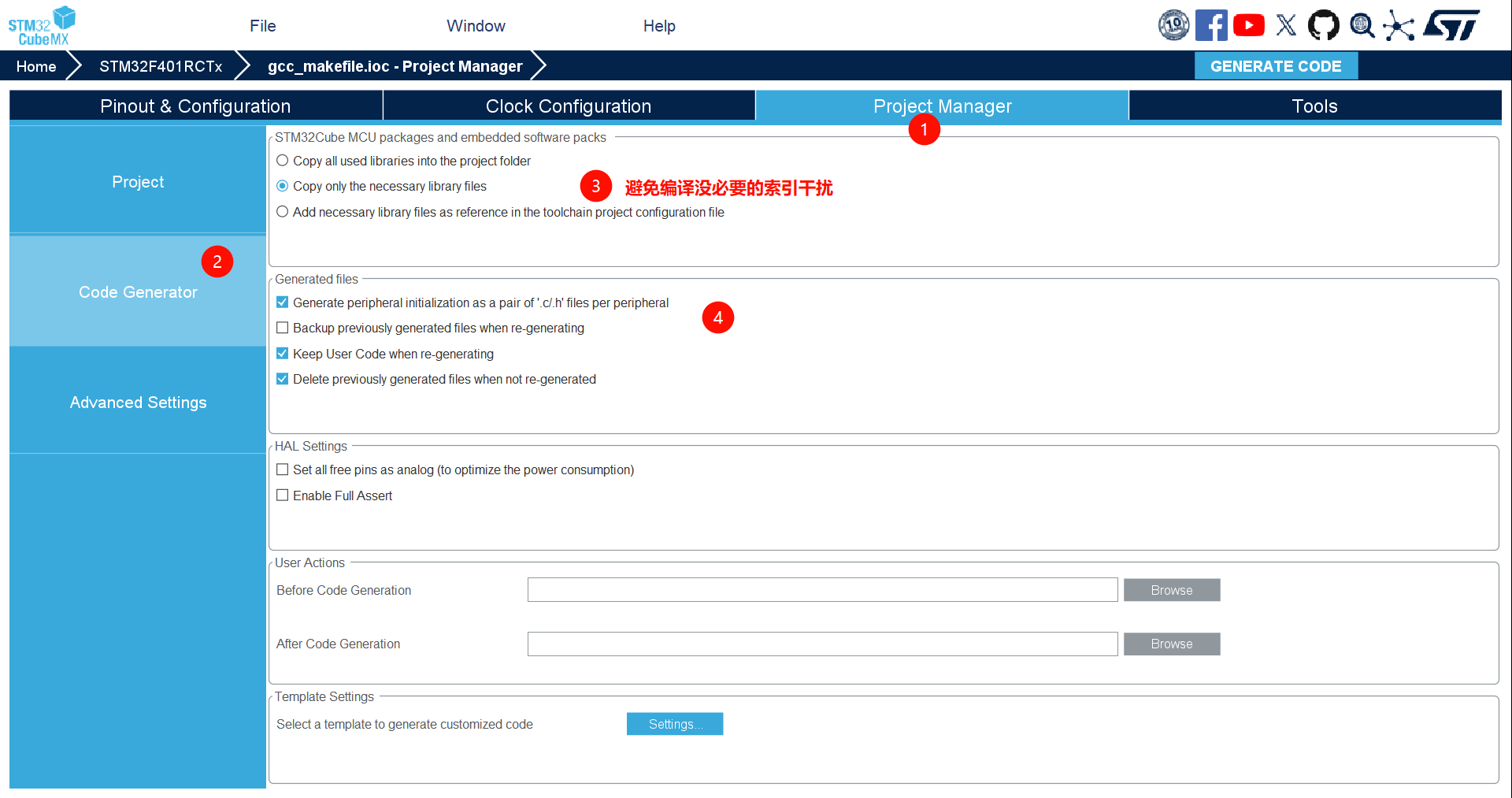Open the Advanced Settings side section
The width and height of the screenshot is (1512, 798).
pyautogui.click(x=138, y=402)
